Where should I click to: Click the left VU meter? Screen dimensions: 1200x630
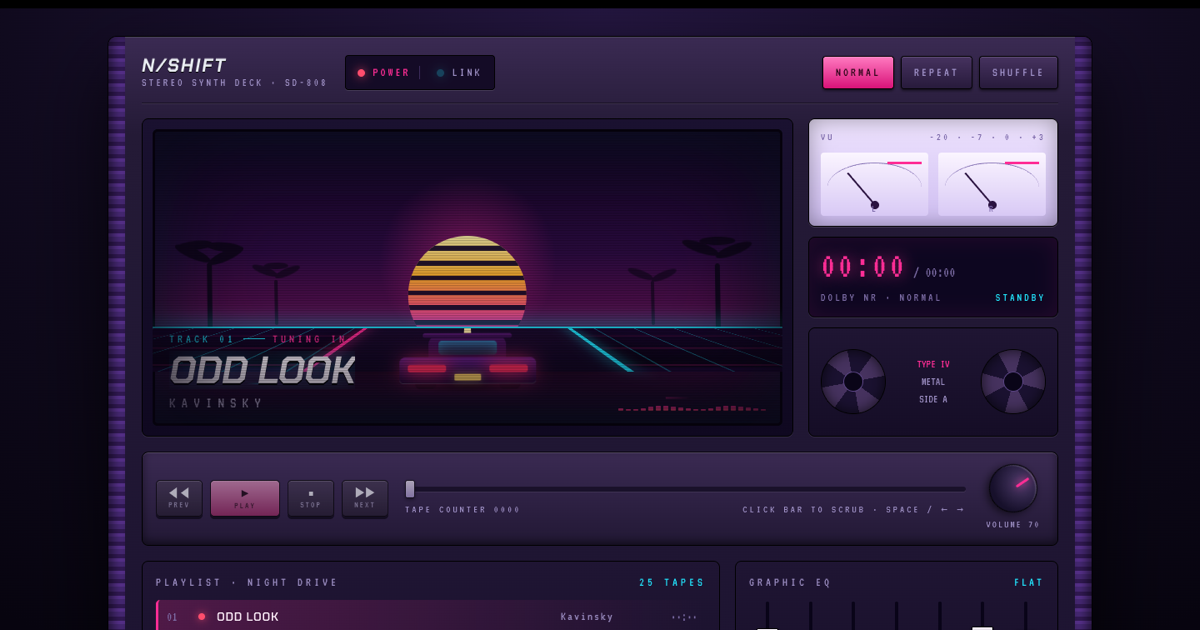(874, 184)
